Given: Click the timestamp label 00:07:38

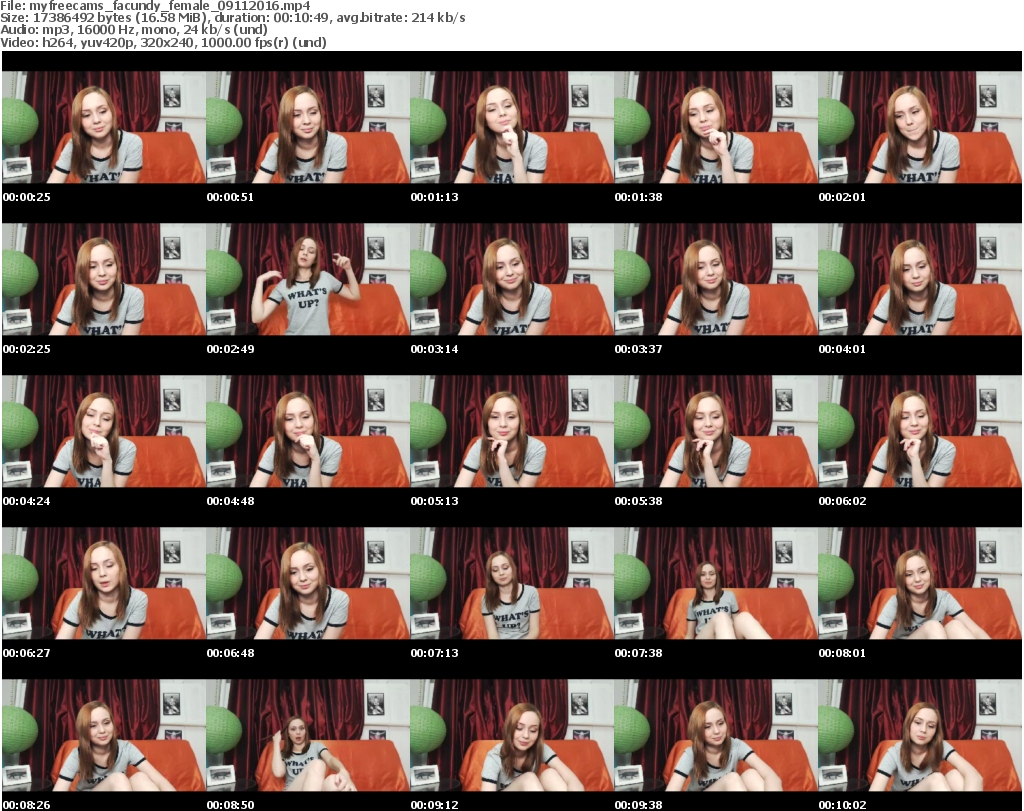Looking at the screenshot, I should click(x=638, y=653).
